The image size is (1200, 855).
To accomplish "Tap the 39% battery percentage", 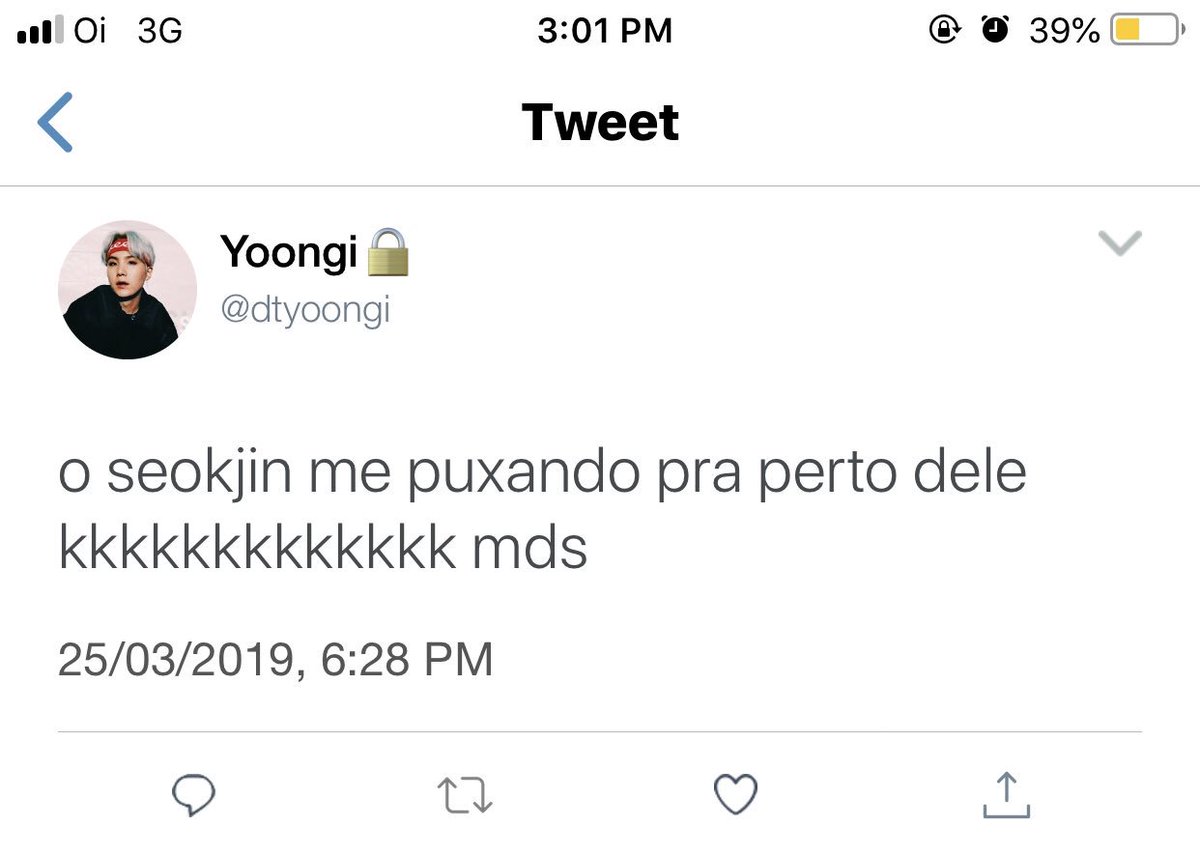I will click(x=1064, y=32).
